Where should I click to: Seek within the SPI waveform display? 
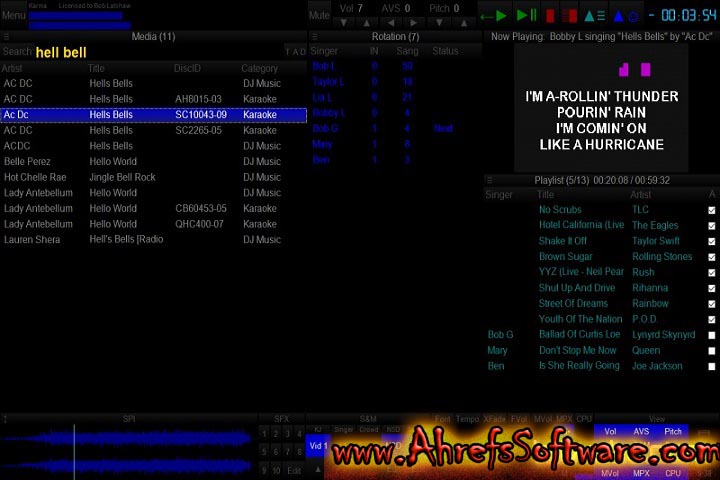[128, 452]
